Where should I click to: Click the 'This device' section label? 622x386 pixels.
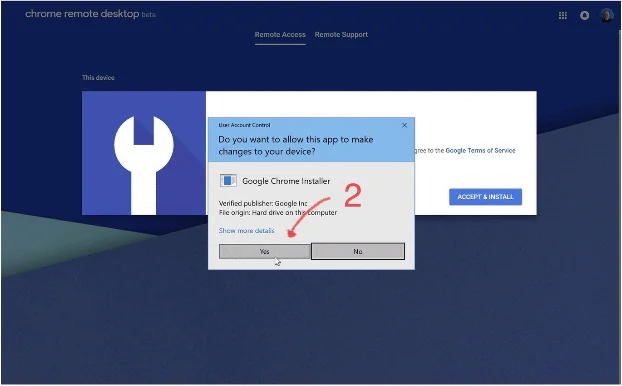(98, 78)
